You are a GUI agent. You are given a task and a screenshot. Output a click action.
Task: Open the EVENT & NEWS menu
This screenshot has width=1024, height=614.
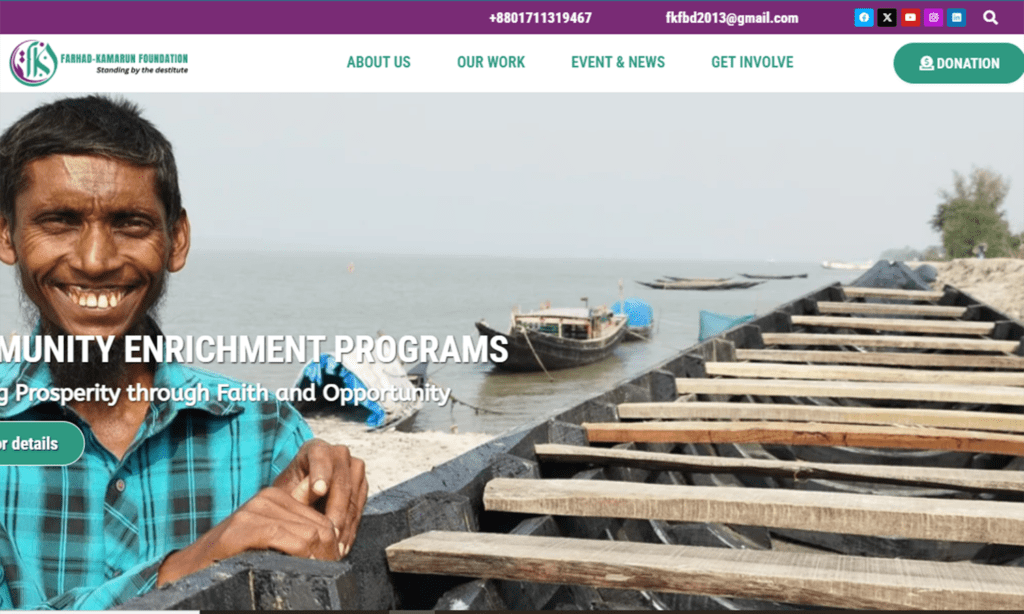(618, 62)
